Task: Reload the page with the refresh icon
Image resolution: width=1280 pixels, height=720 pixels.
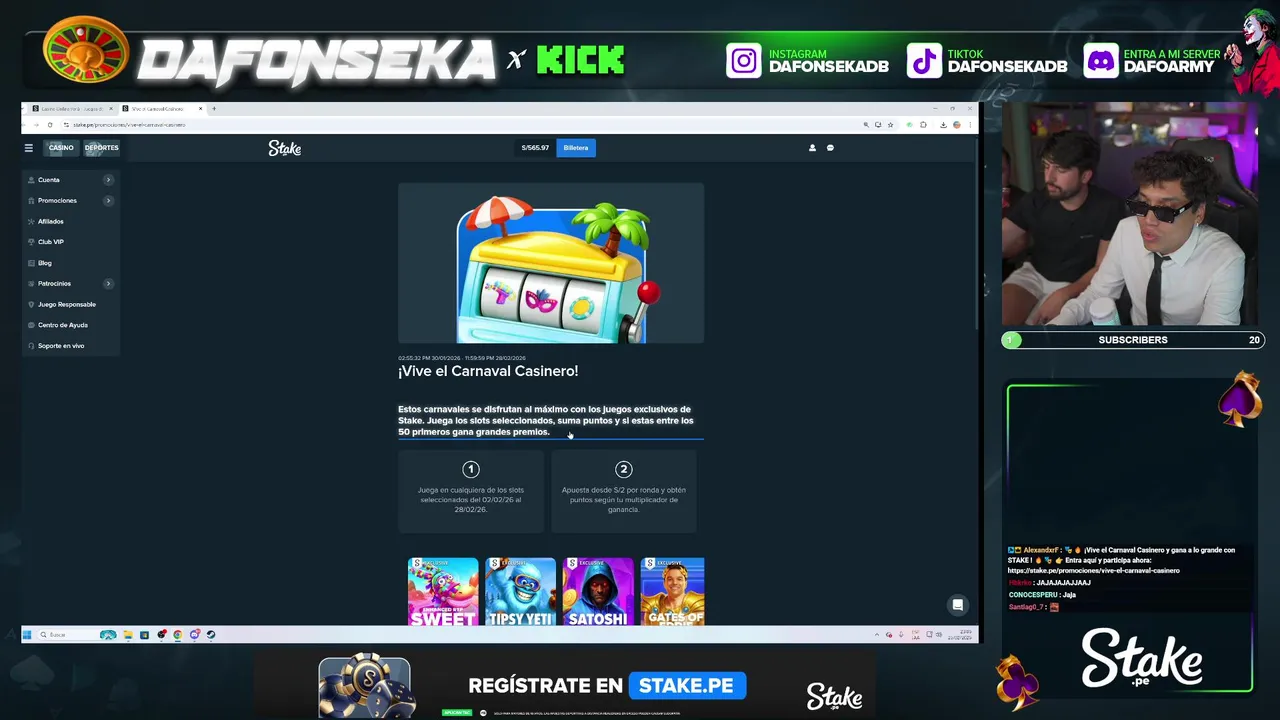Action: pyautogui.click(x=50, y=125)
